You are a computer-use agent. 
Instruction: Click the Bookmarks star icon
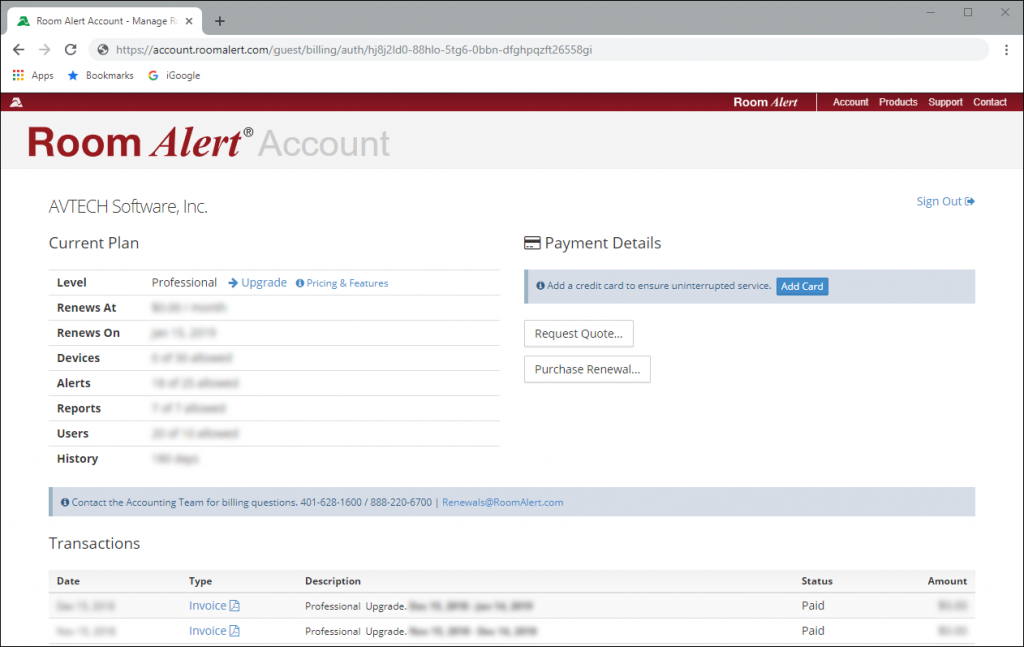coord(71,74)
